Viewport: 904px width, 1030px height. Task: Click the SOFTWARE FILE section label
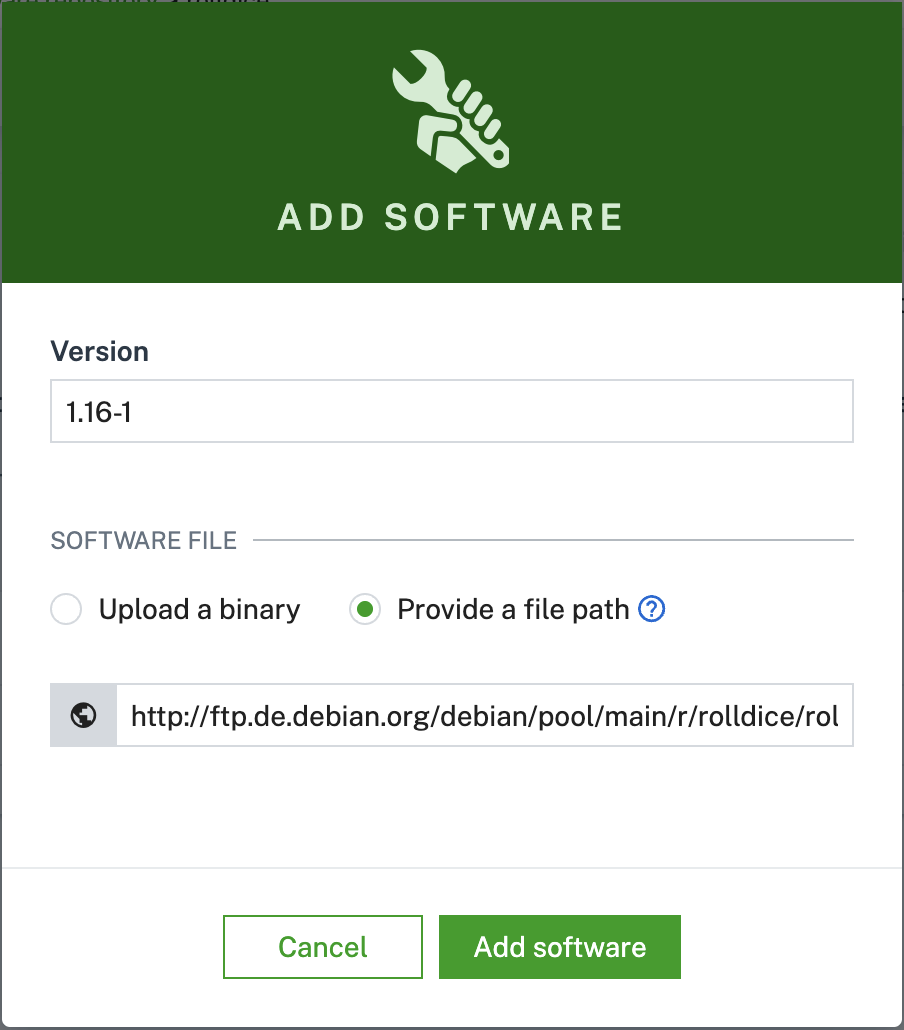point(144,540)
